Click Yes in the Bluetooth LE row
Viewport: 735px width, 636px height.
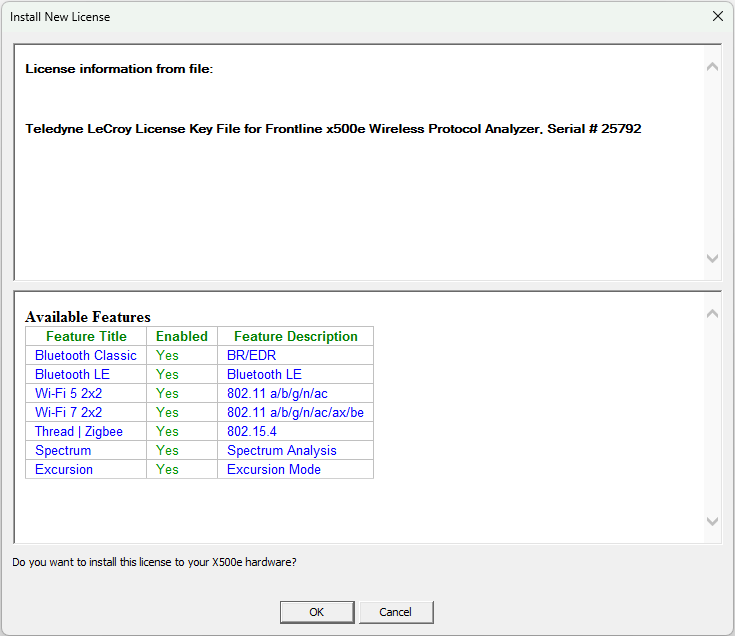coord(167,374)
